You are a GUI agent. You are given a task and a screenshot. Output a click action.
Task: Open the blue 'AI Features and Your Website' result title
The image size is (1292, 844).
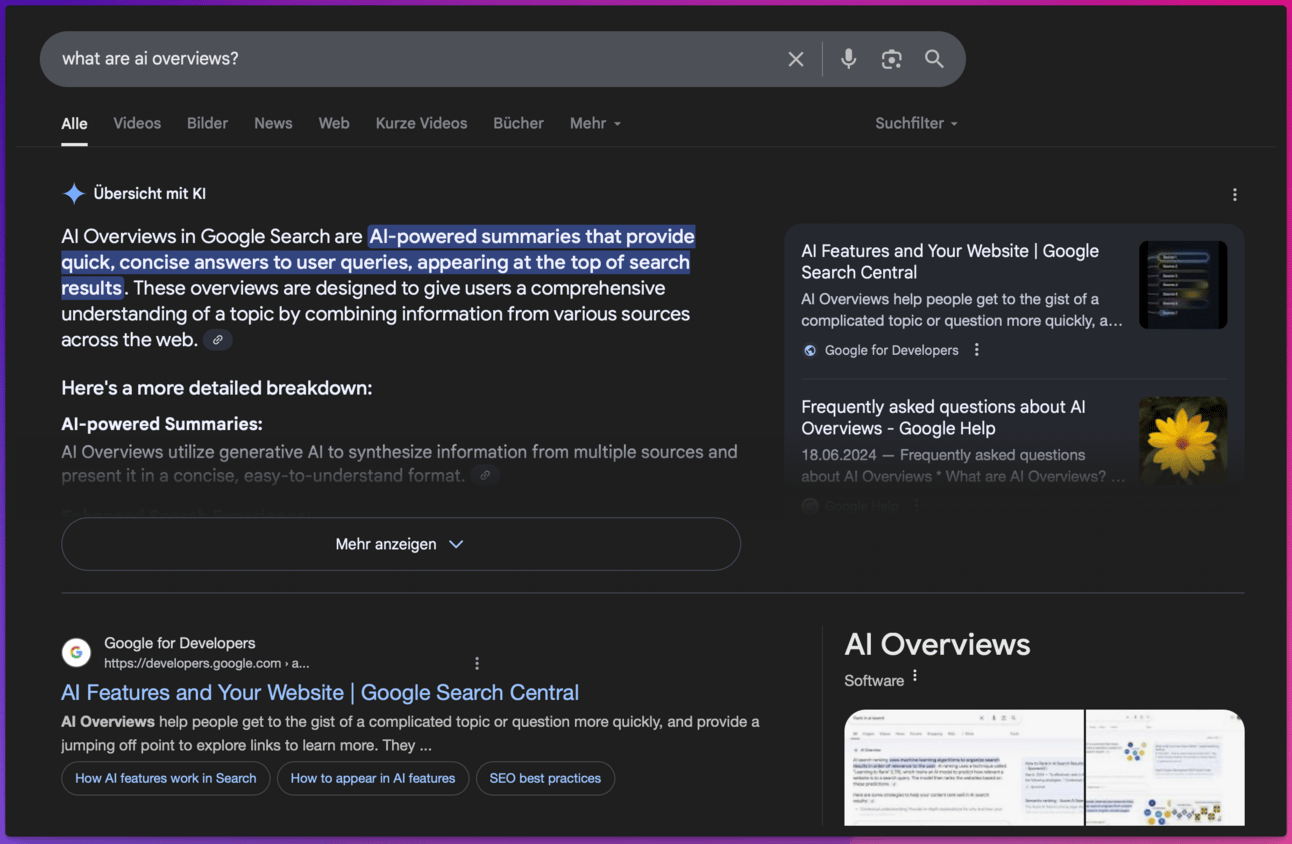tap(320, 693)
